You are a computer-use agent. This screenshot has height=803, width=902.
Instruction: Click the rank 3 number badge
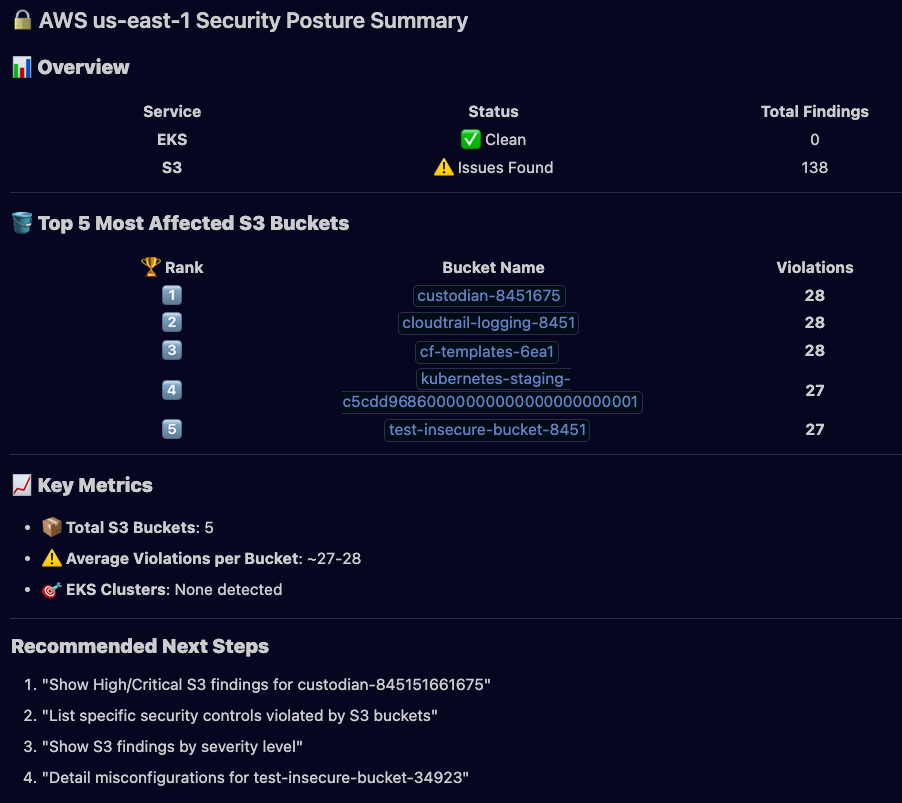coord(171,350)
